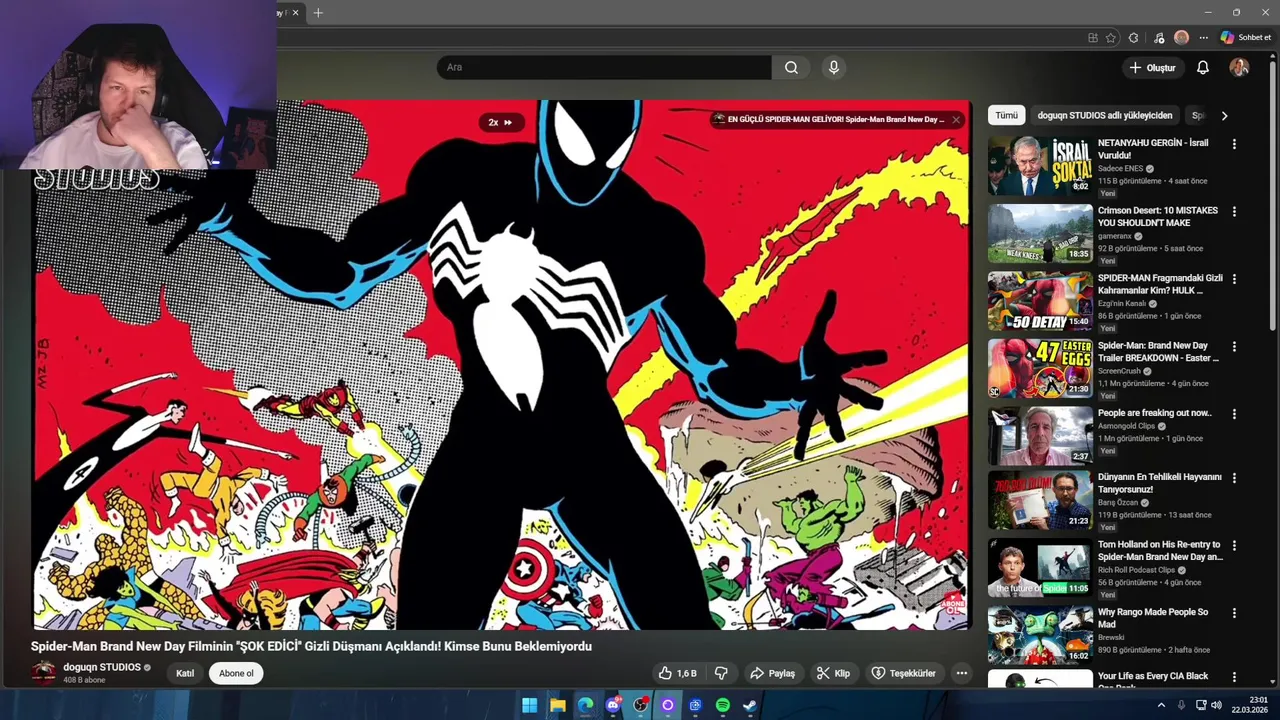Click the YouTube search field Ara
This screenshot has height=720, width=1280.
(x=604, y=67)
